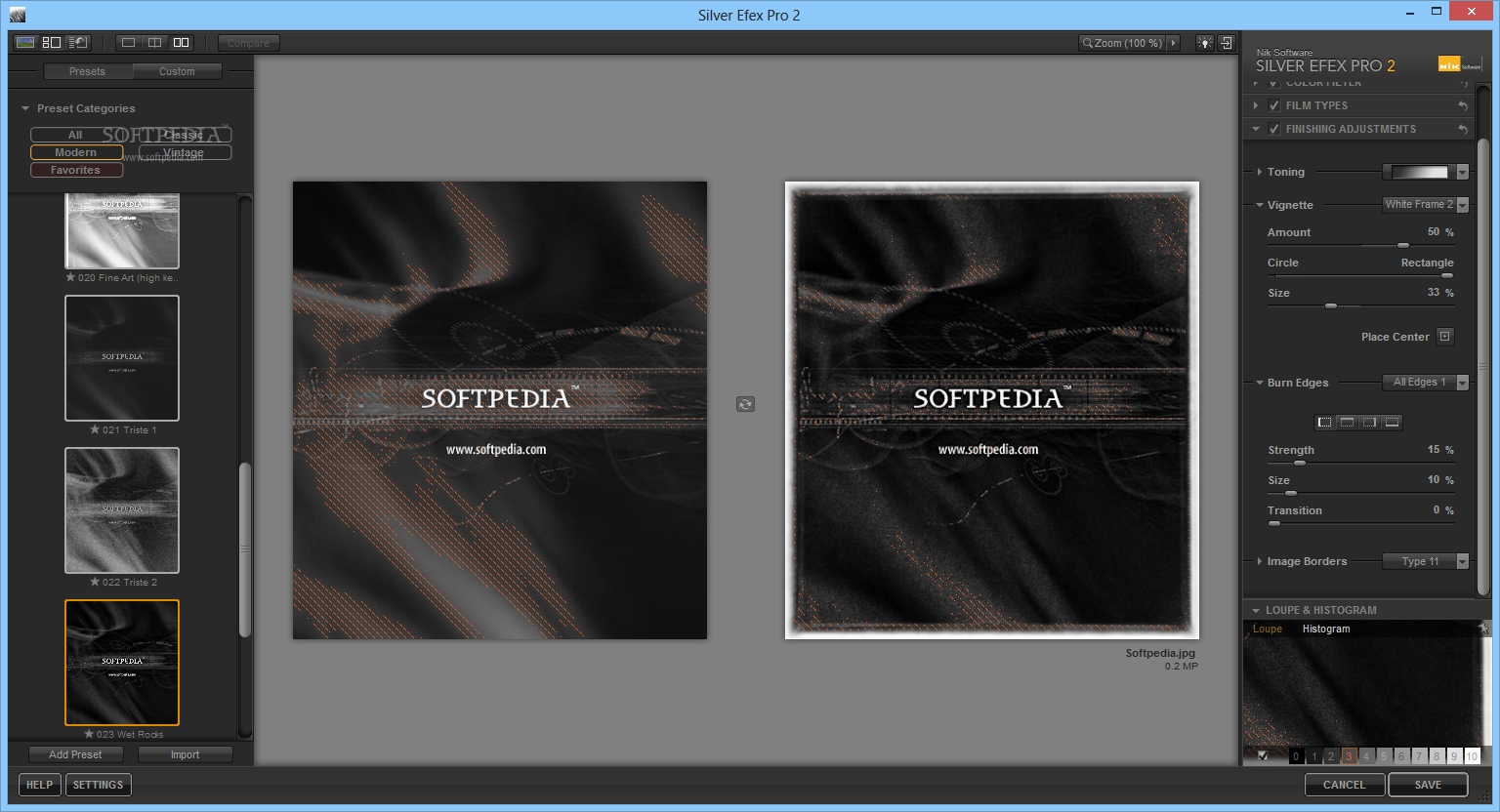Pin the loupe position with the pin icon
1500x812 pixels.
pos(1483,629)
